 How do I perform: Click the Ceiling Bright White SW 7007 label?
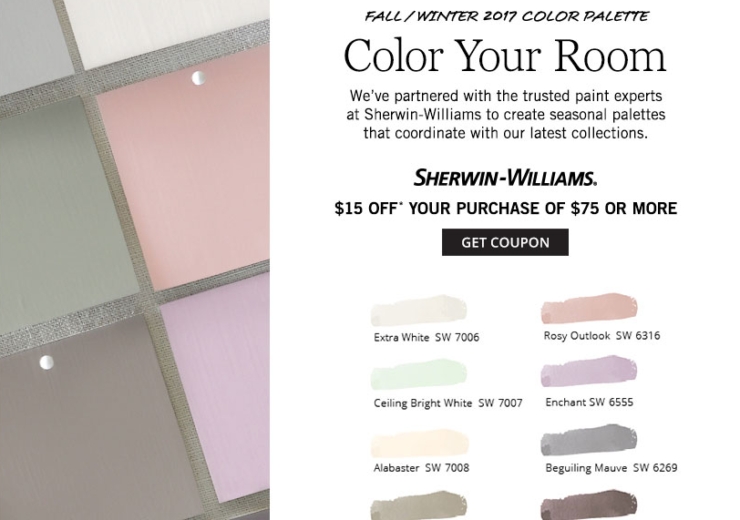coord(448,403)
